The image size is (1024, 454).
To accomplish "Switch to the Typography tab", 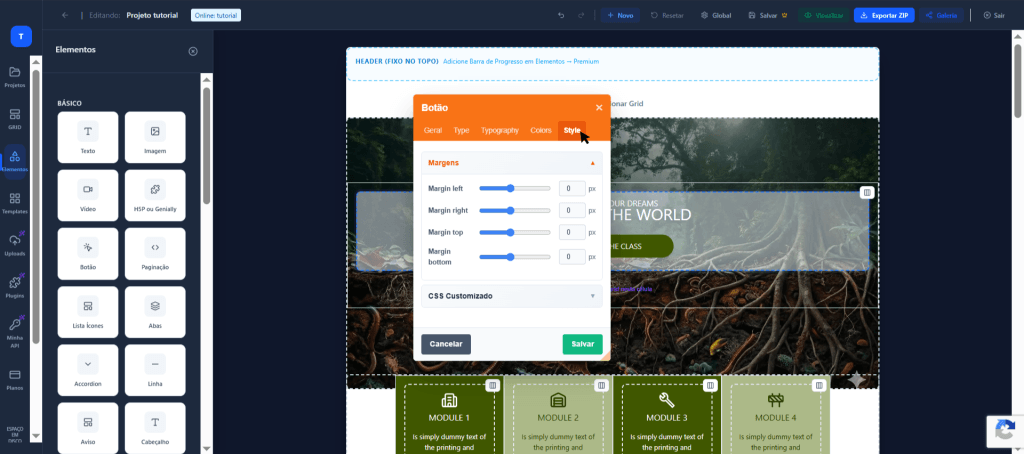I will (499, 130).
